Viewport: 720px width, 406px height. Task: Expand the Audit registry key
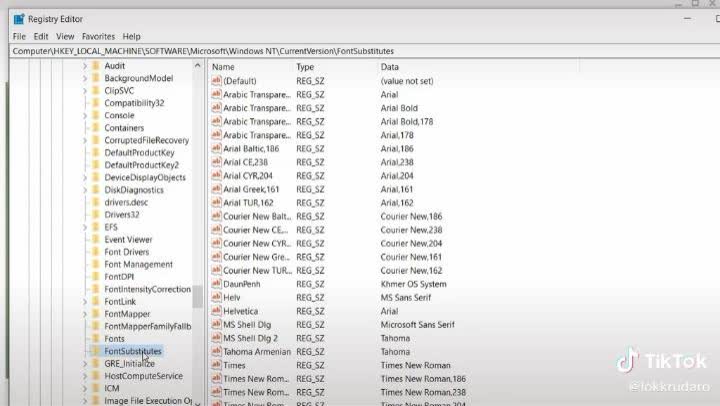click(84, 65)
